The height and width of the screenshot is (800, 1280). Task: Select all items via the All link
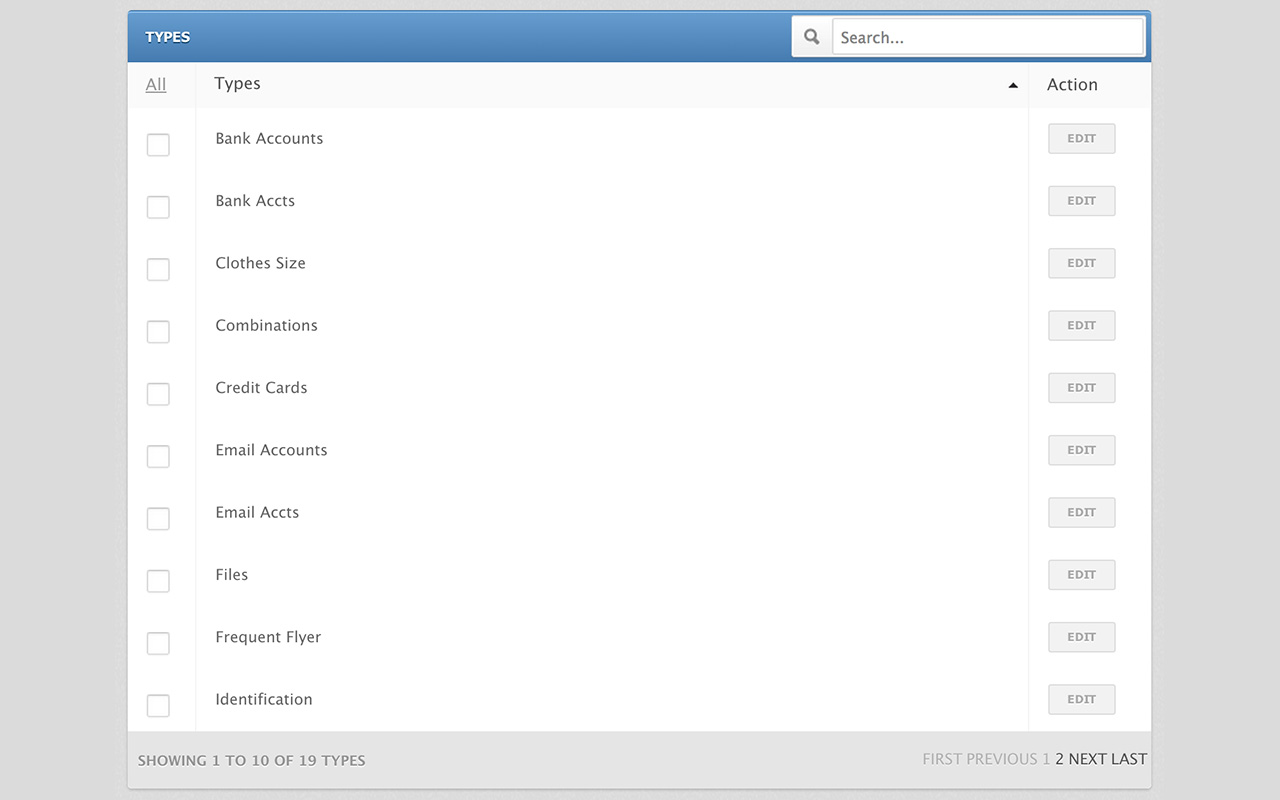click(x=156, y=85)
